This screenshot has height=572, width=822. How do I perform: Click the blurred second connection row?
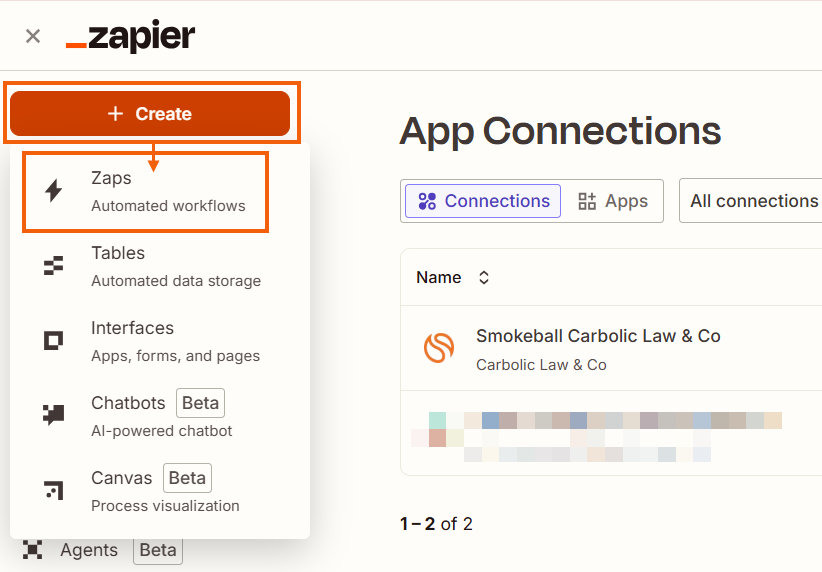[x=611, y=433]
